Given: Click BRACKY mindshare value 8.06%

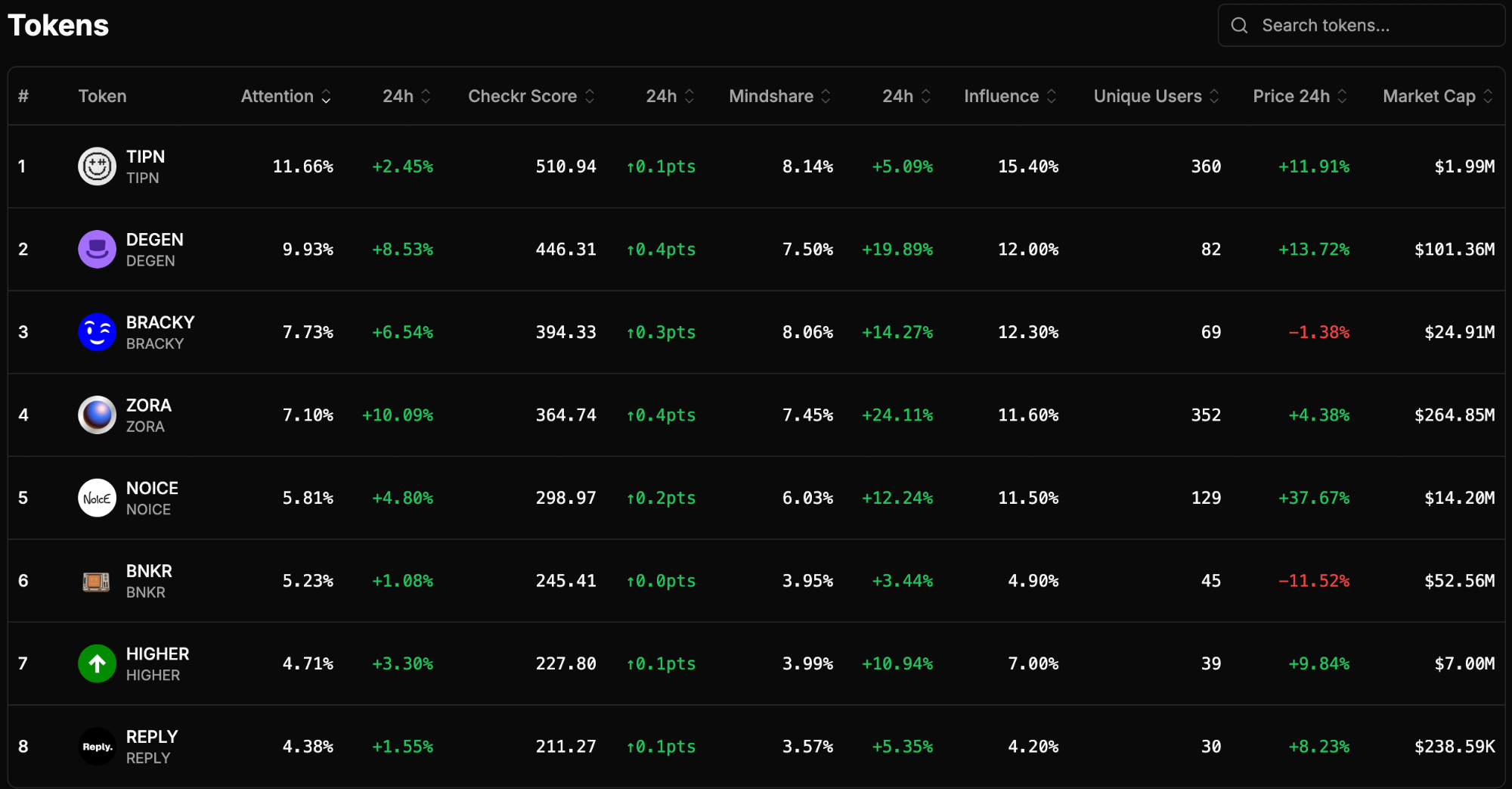Looking at the screenshot, I should click(x=807, y=332).
